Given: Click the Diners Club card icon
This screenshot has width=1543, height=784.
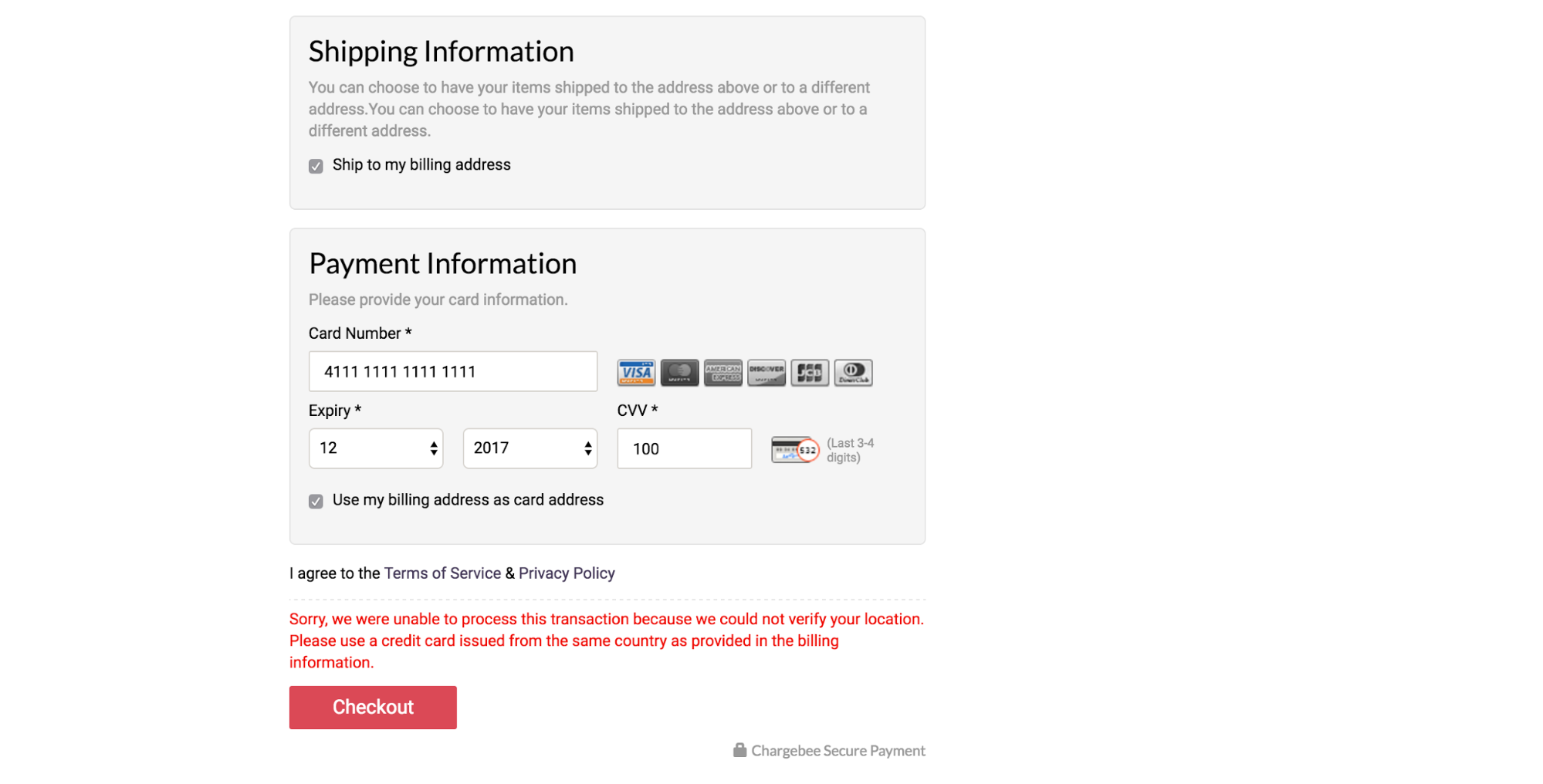Looking at the screenshot, I should 853,373.
